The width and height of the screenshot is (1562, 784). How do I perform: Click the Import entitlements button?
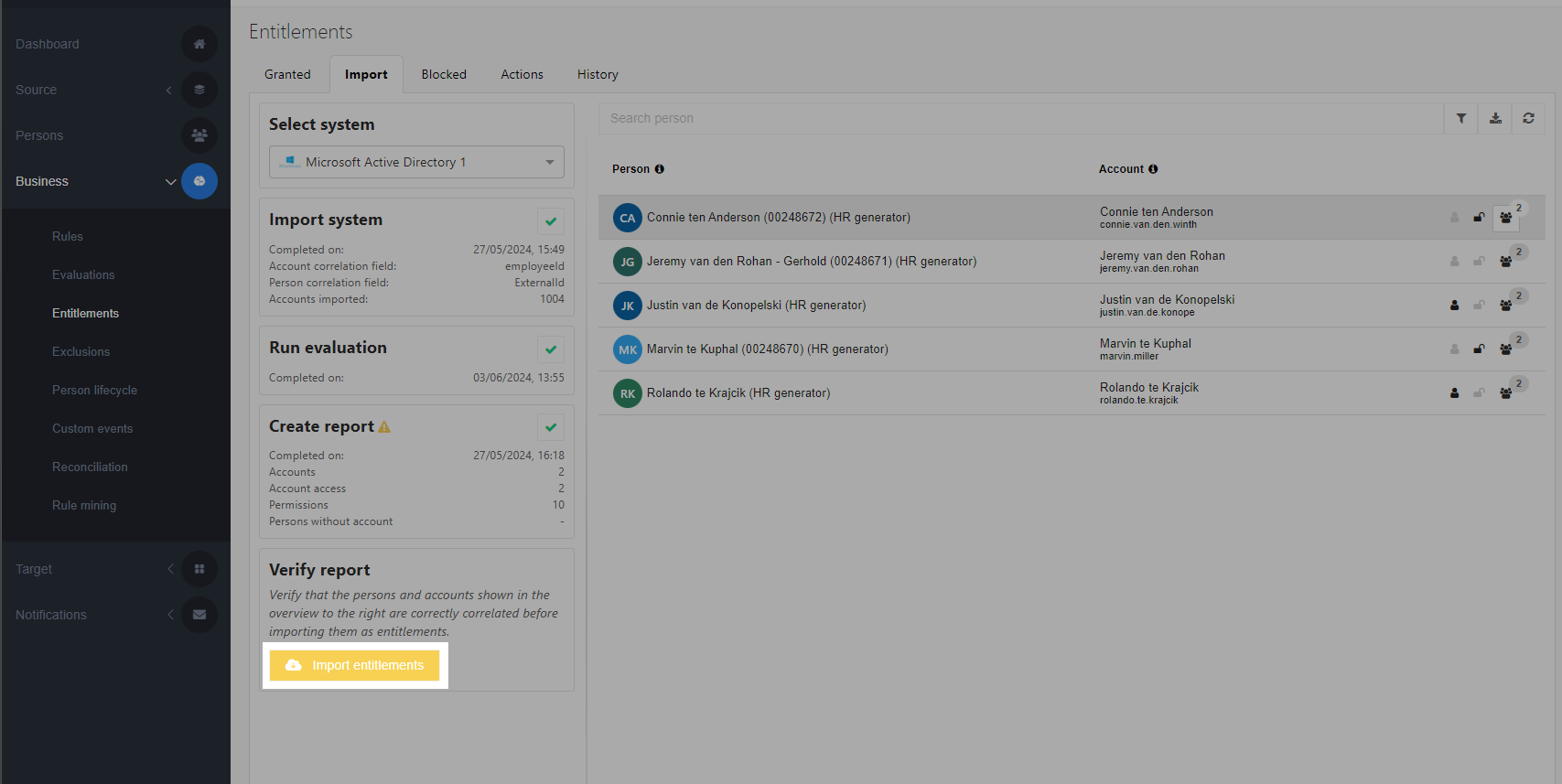pyautogui.click(x=354, y=665)
